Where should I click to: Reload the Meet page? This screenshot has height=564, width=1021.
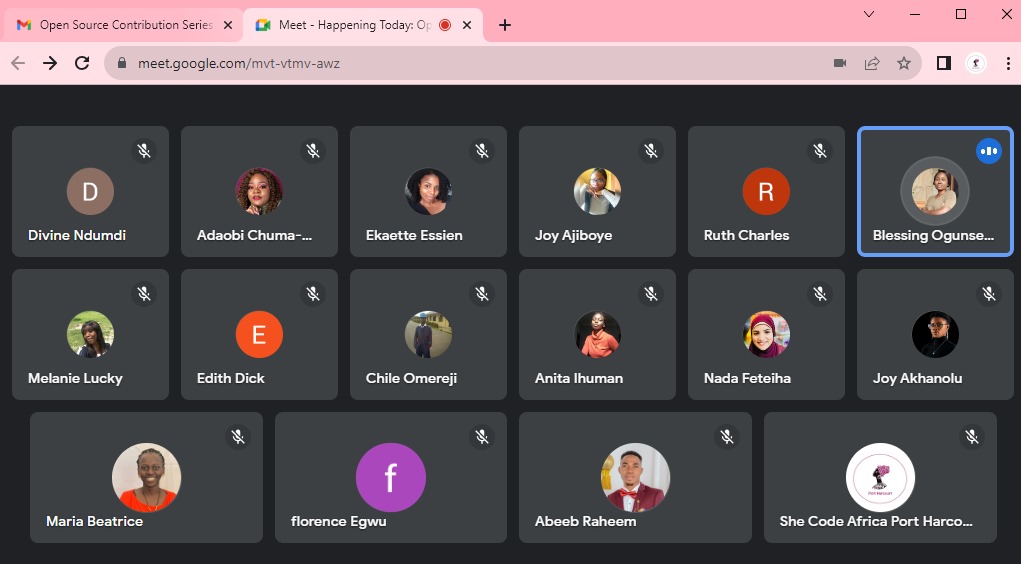[82, 63]
